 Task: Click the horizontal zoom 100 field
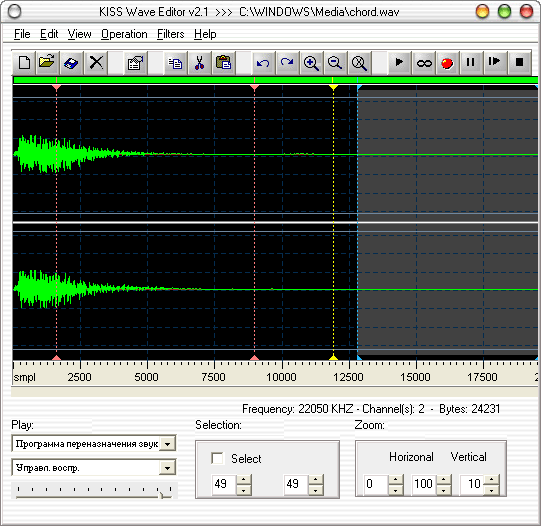pos(424,484)
